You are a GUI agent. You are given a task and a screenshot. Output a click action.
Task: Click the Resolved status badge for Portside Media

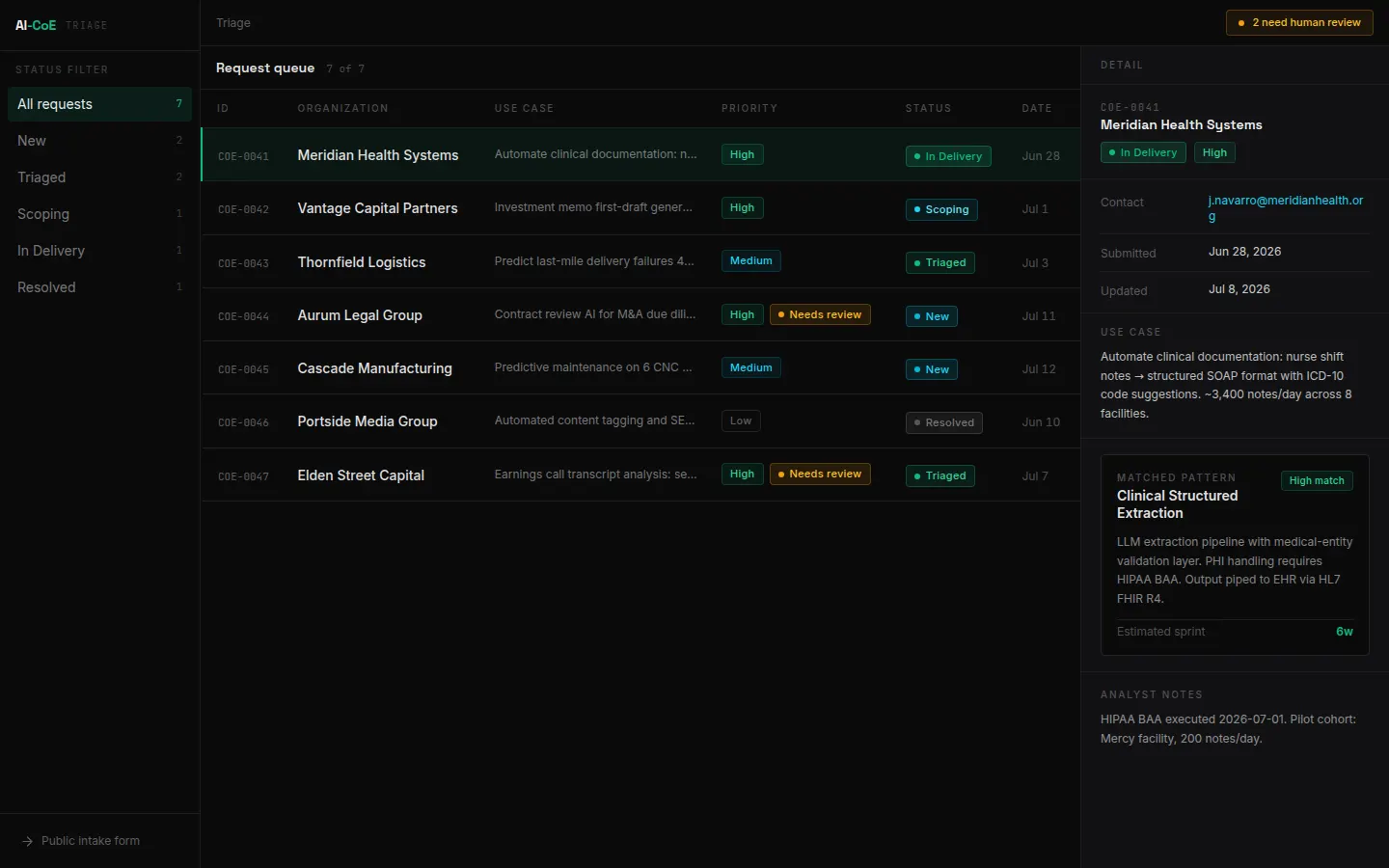point(943,422)
